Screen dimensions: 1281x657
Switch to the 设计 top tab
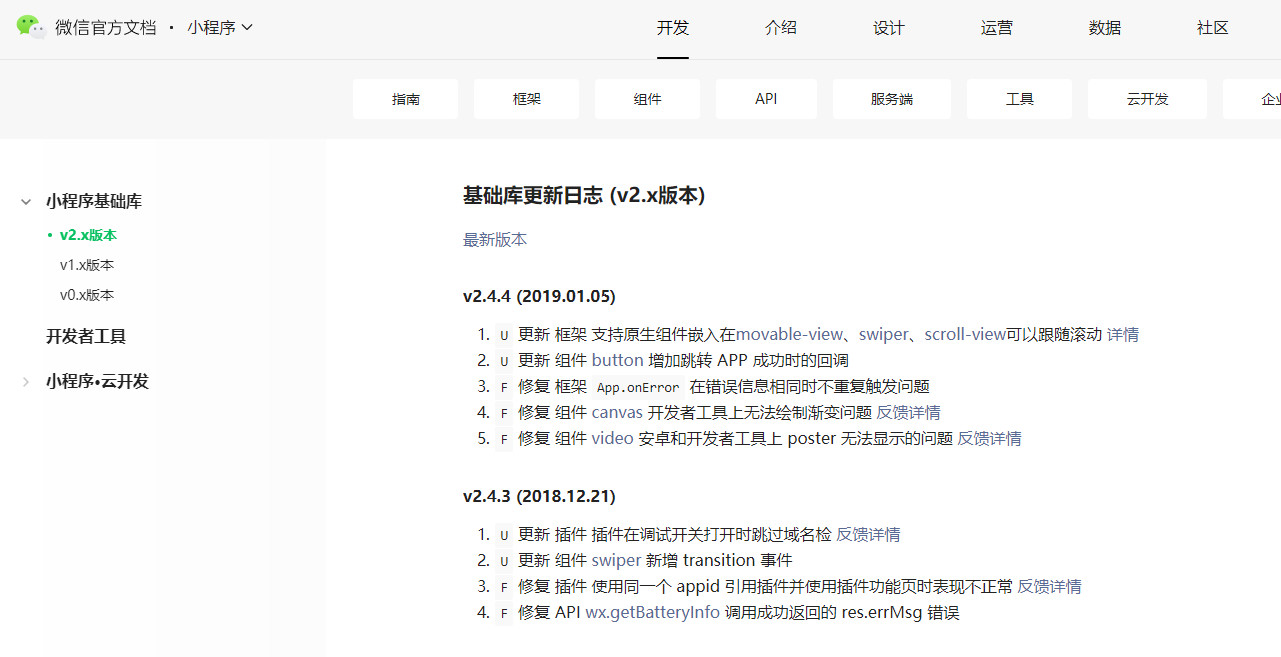pos(889,28)
